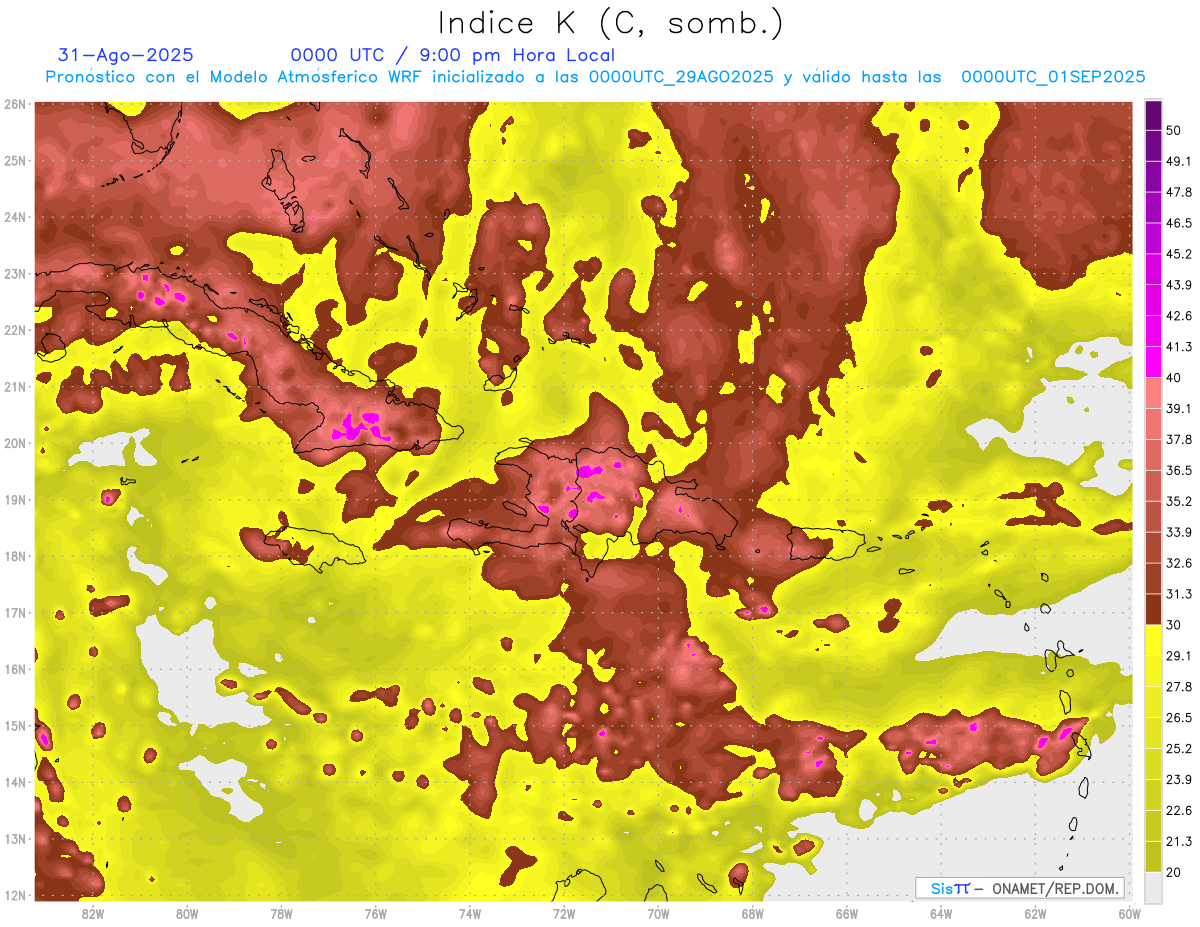Click colorbar value "35.2"
This screenshot has width=1200, height=927.
1179,501
